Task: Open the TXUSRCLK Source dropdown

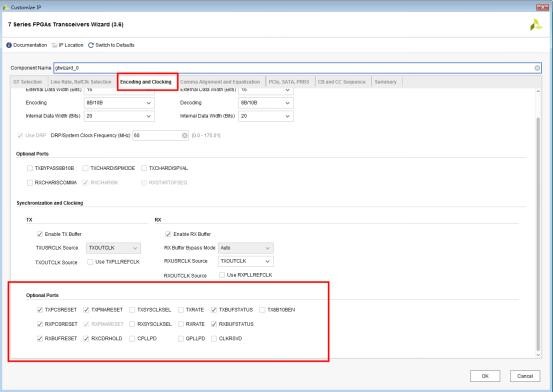Action: click(x=113, y=248)
